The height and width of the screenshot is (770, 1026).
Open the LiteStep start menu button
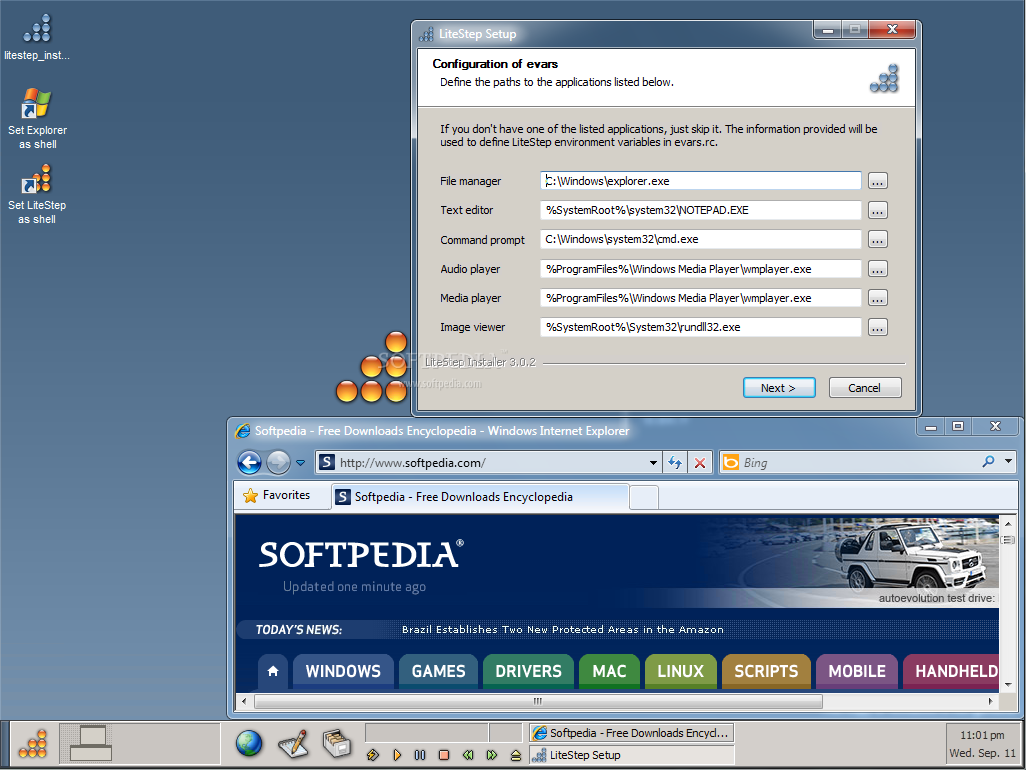(x=33, y=744)
